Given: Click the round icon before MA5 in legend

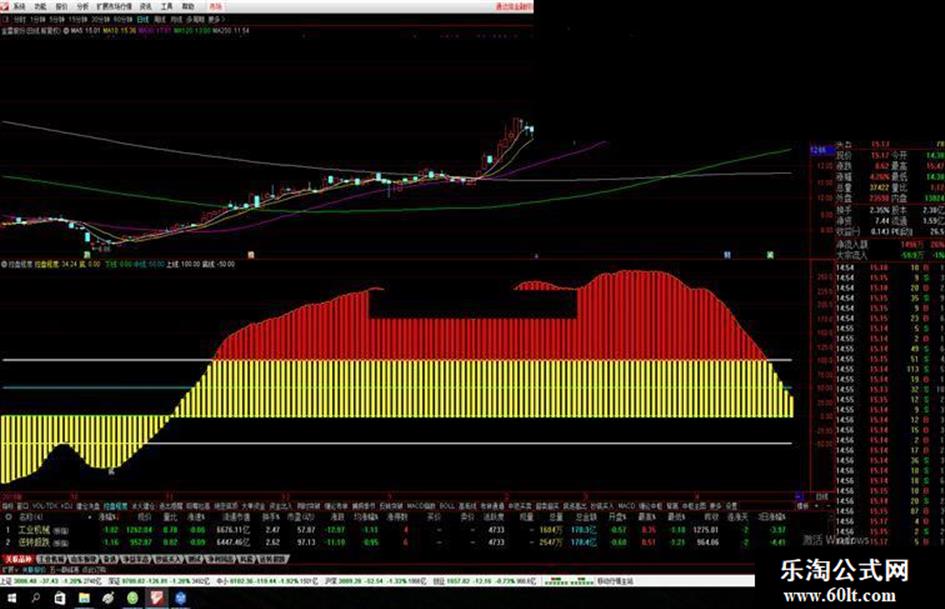Looking at the screenshot, I should coord(66,30).
